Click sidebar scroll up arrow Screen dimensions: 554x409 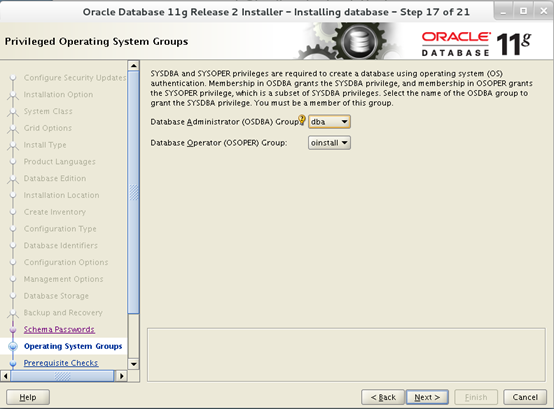[134, 66]
